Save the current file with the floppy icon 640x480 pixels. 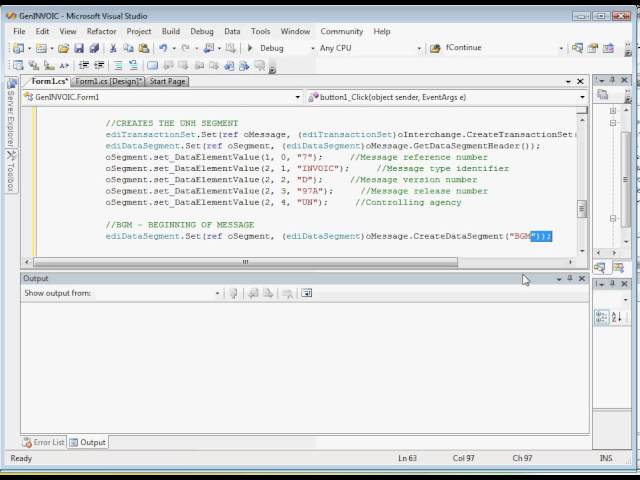[x=79, y=48]
